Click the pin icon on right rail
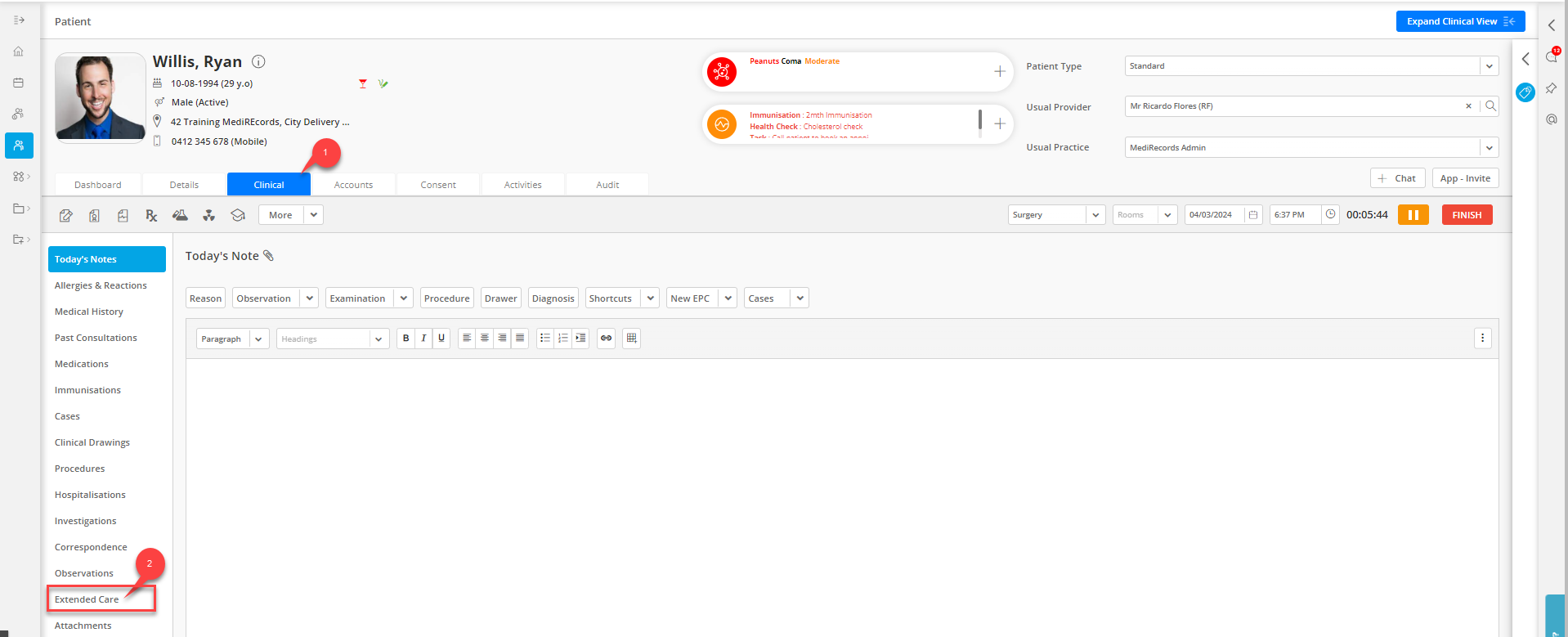 tap(1551, 88)
